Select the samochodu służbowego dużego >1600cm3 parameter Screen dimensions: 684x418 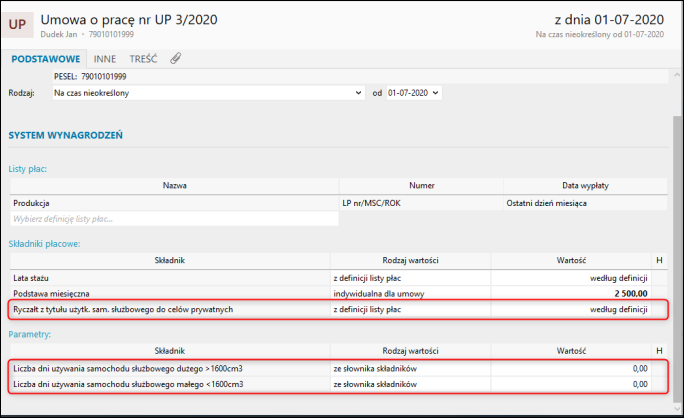coord(339,369)
